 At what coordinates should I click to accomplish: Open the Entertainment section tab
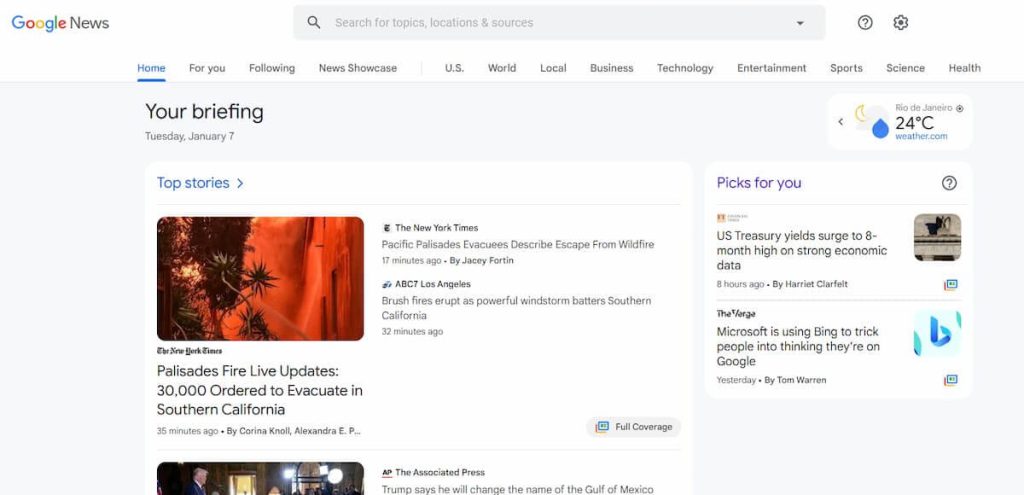pyautogui.click(x=771, y=68)
